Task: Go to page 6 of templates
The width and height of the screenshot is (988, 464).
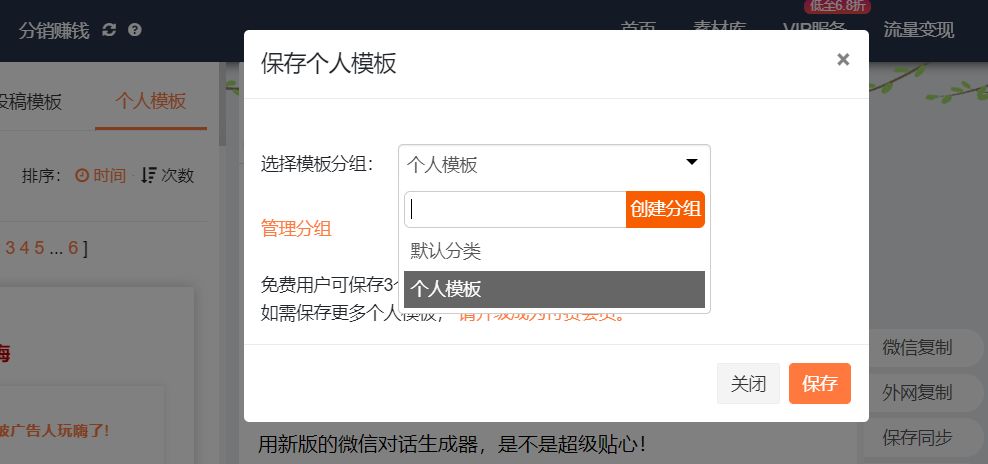Action: [x=73, y=248]
